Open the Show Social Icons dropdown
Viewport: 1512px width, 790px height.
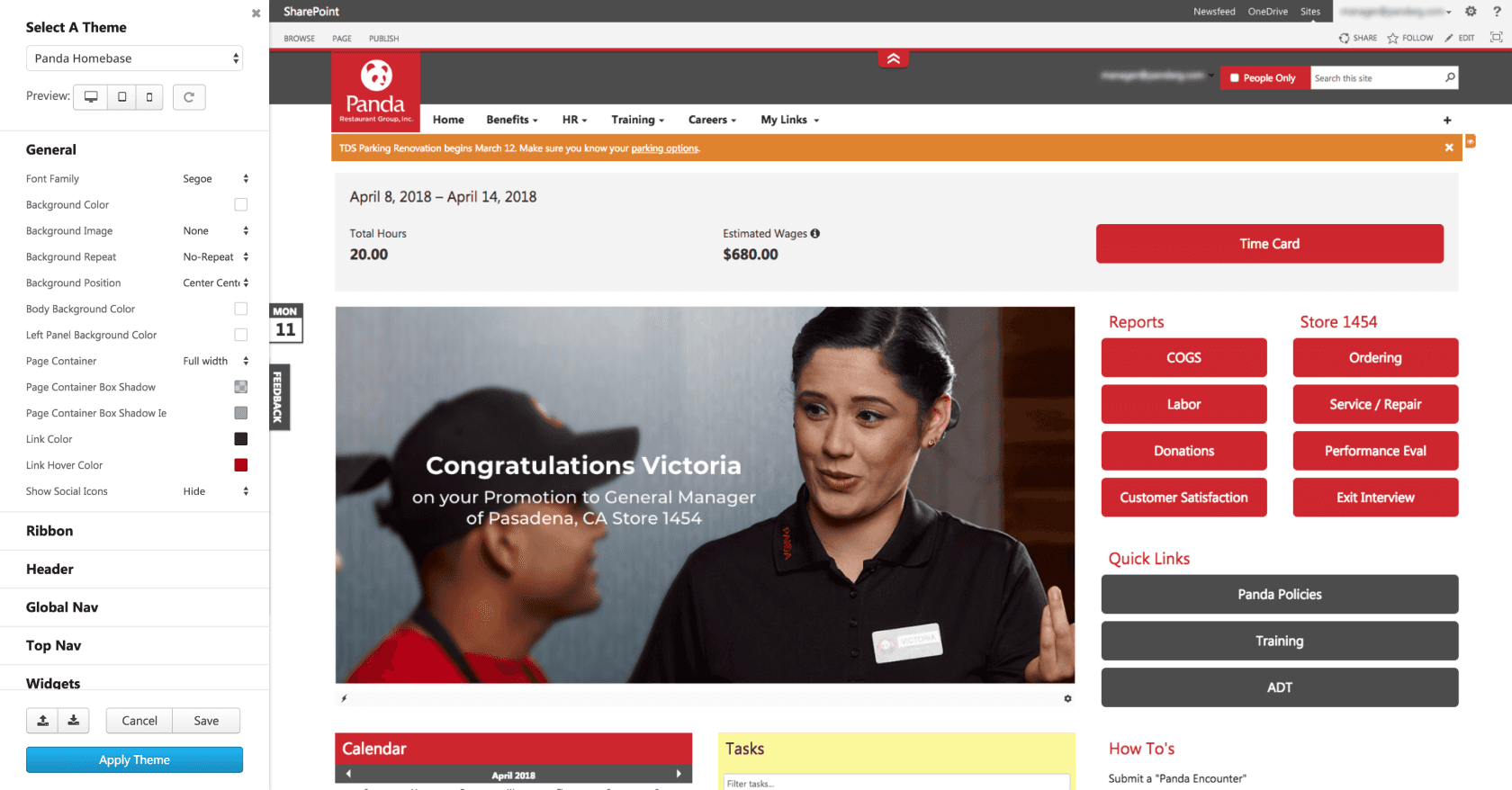click(x=215, y=492)
